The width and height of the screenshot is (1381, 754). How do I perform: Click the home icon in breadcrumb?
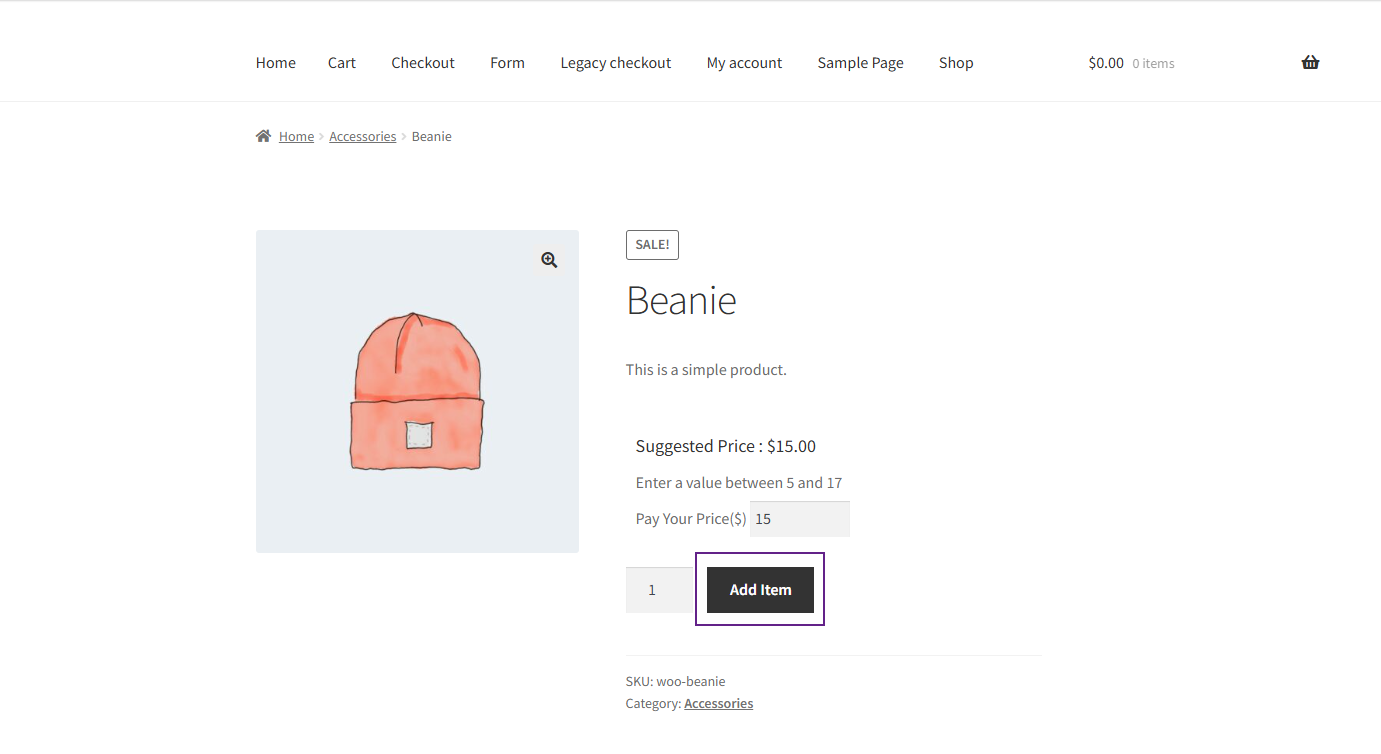coord(263,136)
